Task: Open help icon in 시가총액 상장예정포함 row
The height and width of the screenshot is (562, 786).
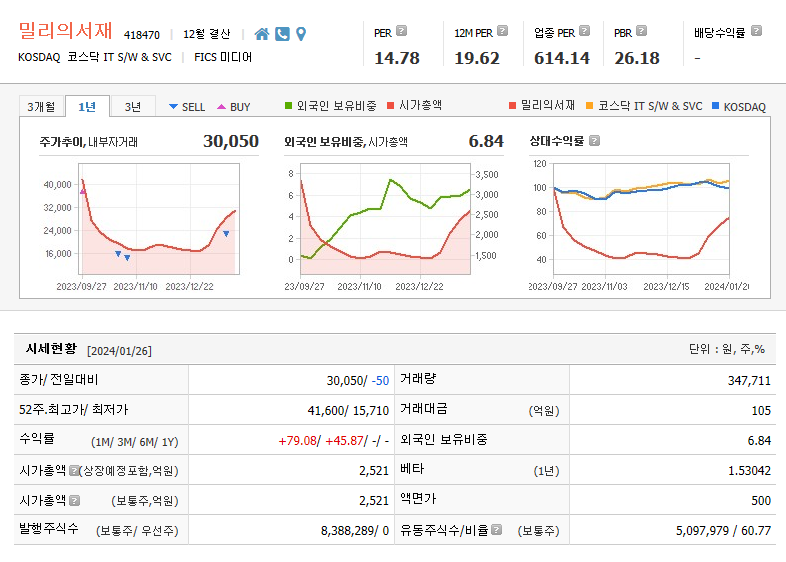Action: (74, 470)
